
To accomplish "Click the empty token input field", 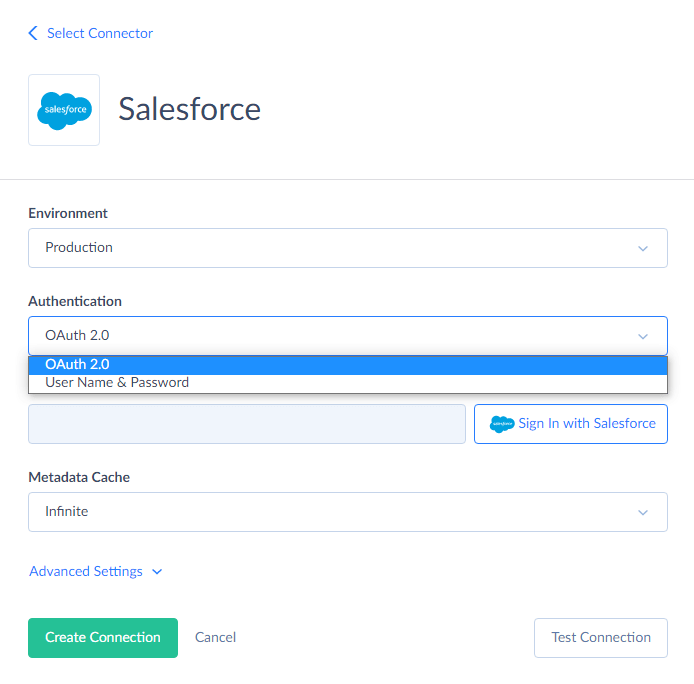I will [x=247, y=424].
